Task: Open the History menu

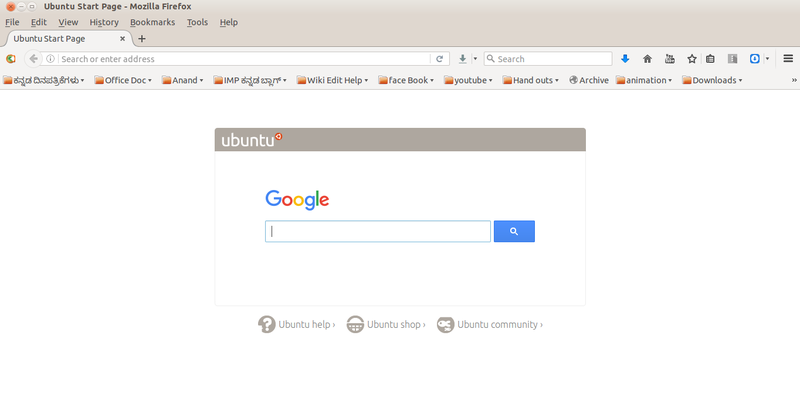Action: coord(104,22)
